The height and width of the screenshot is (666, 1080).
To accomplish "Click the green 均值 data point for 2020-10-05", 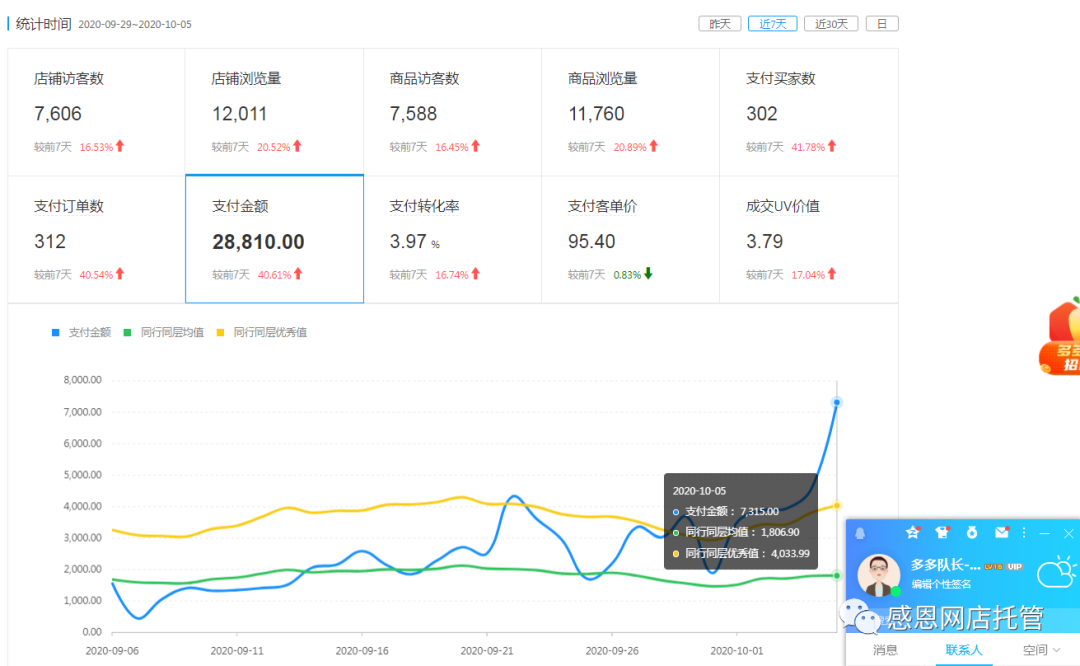I will coord(837,575).
